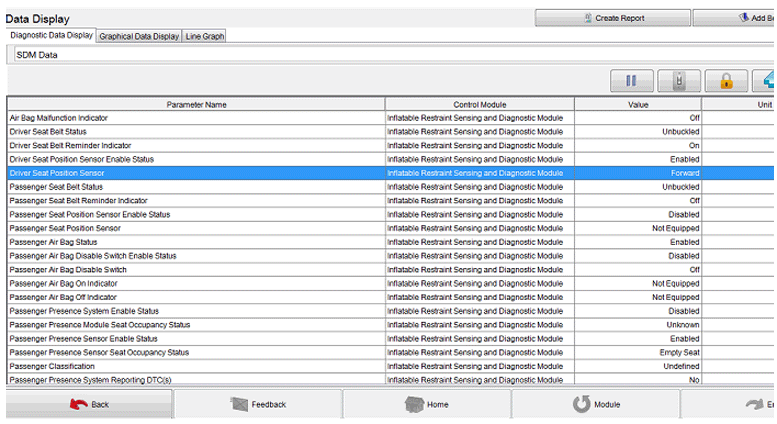Click the Empty Seat value cell
This screenshot has height=424, width=777.
(x=638, y=353)
